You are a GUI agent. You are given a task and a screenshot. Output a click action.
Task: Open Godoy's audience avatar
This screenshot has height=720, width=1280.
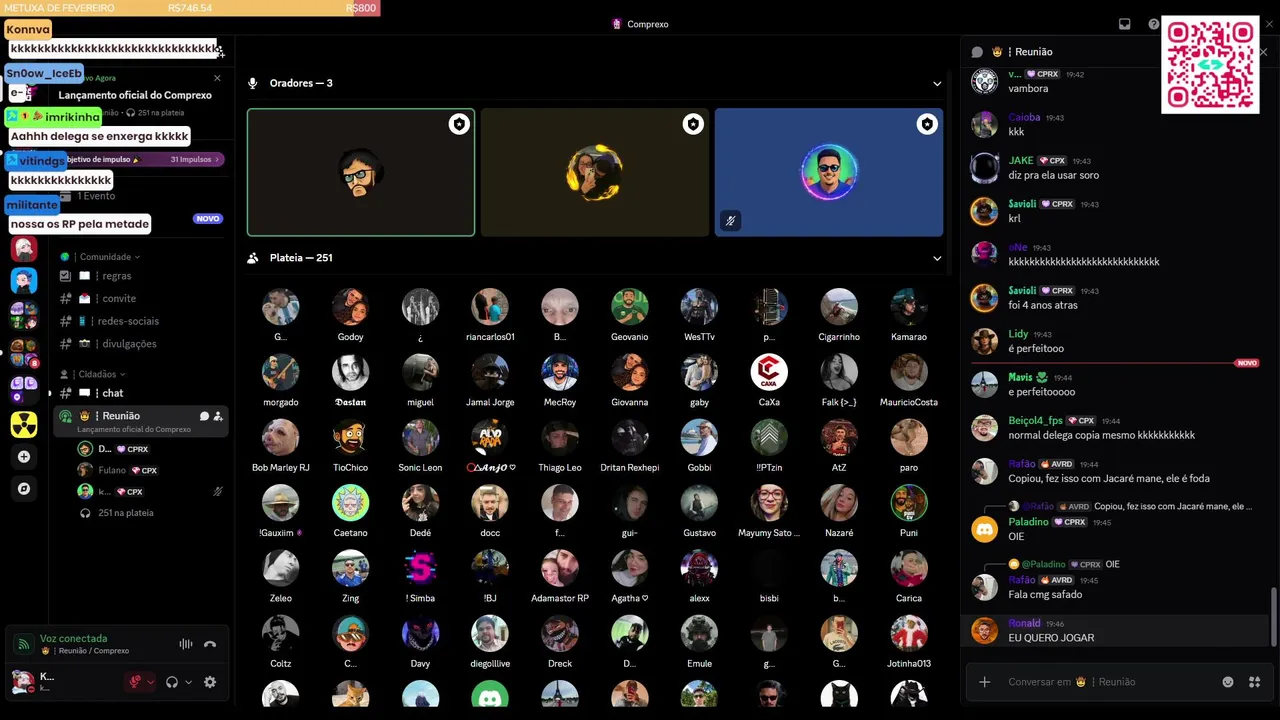click(x=350, y=307)
